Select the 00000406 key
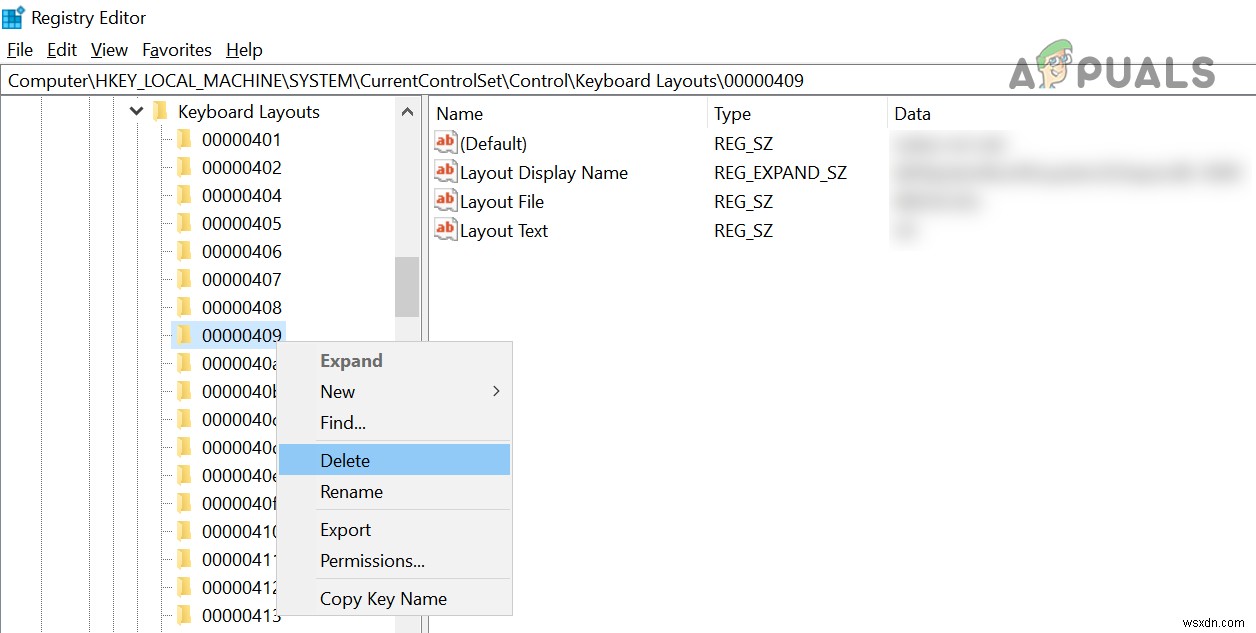Viewport: 1256px width, 633px height. tap(241, 252)
